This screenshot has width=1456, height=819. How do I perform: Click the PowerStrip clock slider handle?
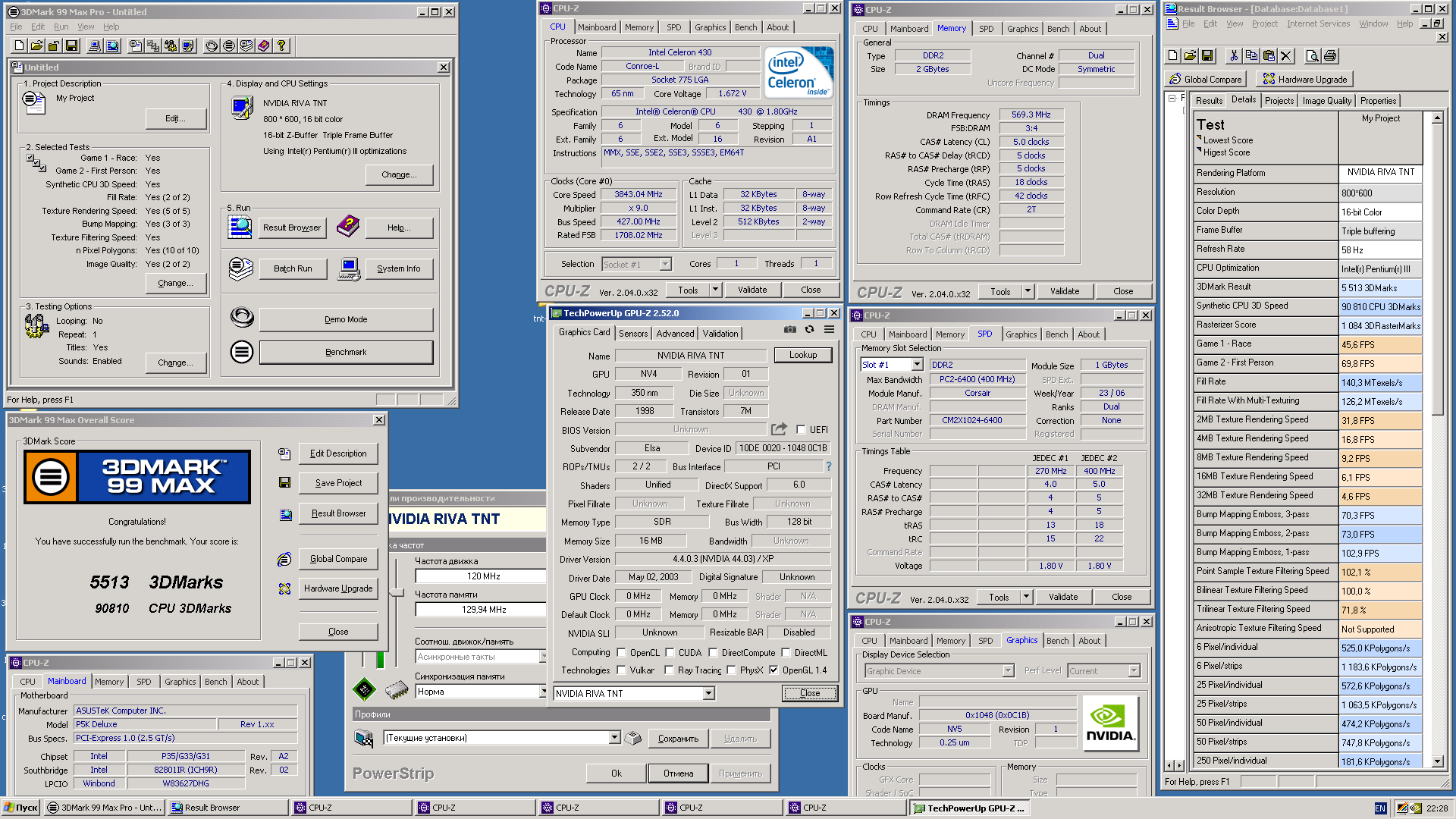click(x=397, y=591)
